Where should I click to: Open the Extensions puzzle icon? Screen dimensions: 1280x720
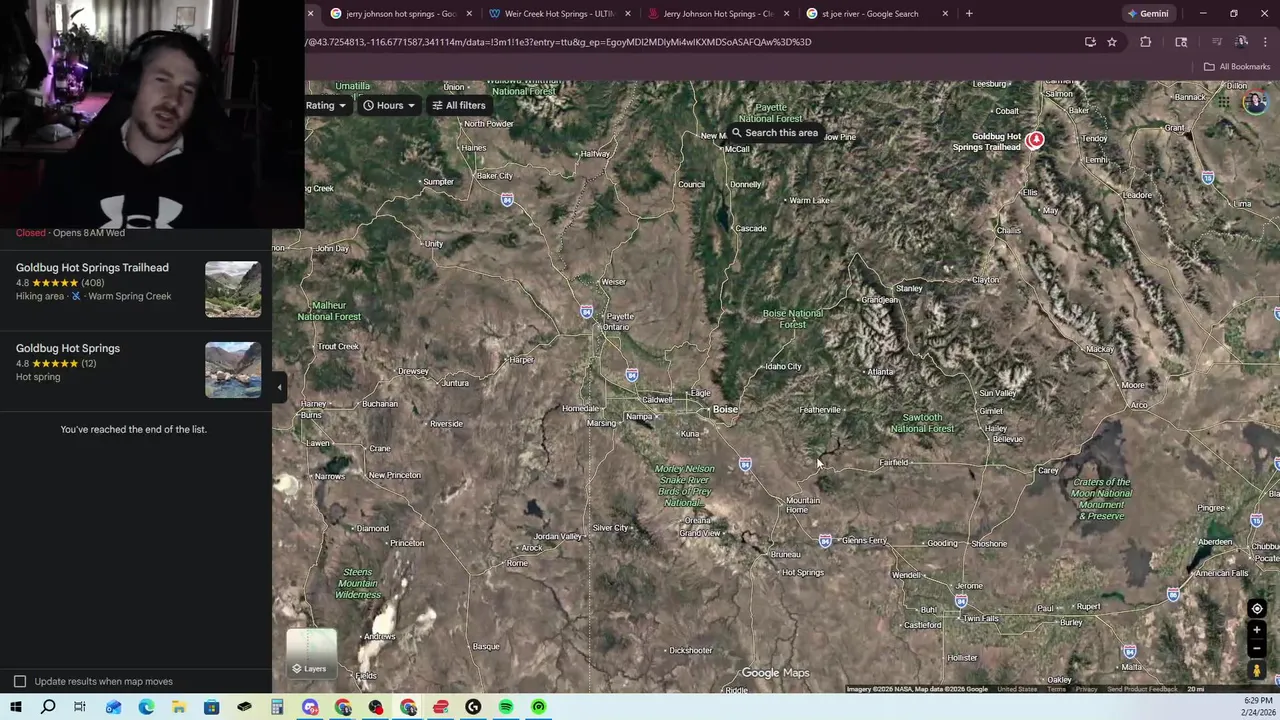point(1146,42)
